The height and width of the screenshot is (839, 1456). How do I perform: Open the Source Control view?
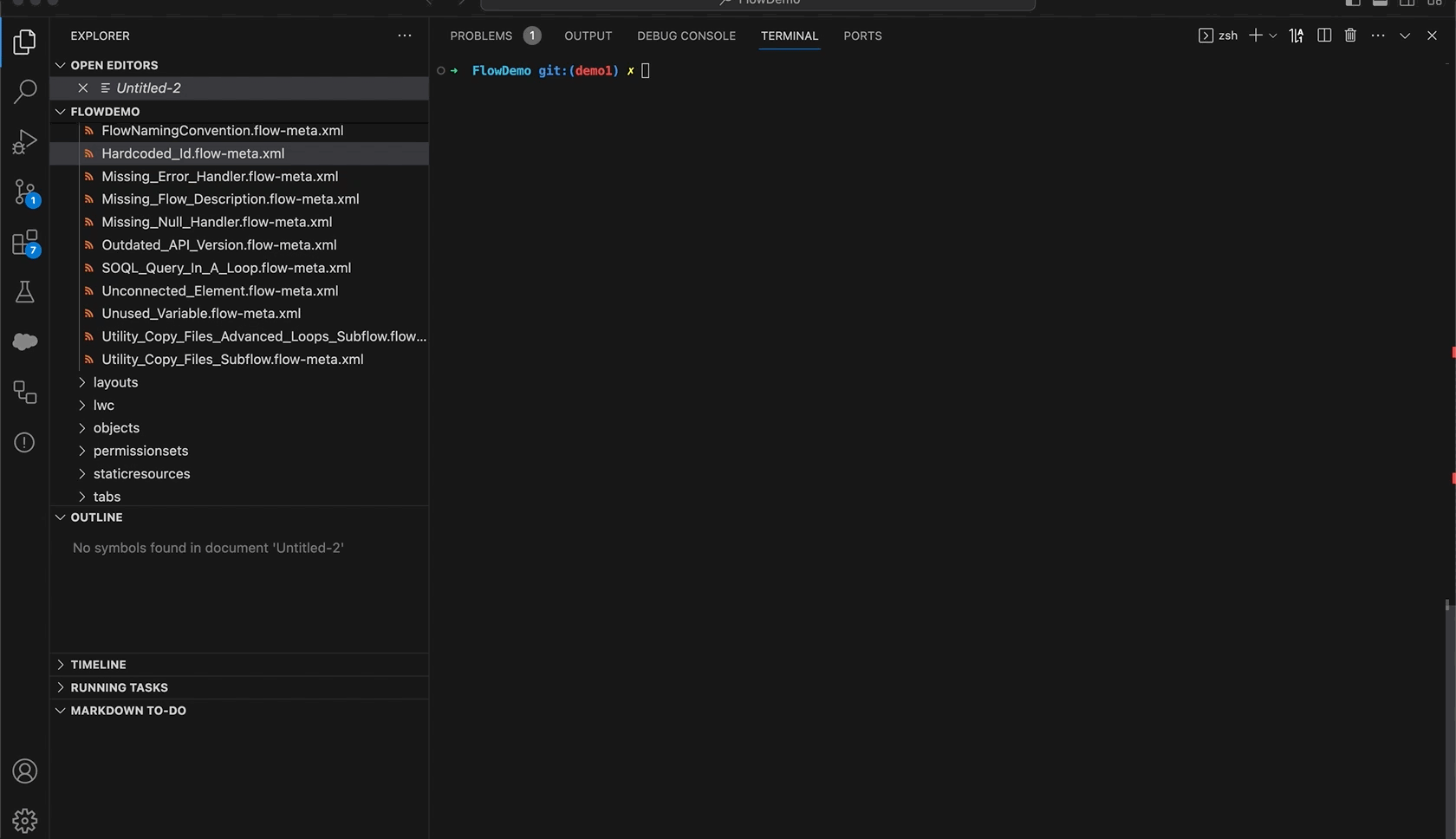(x=24, y=191)
